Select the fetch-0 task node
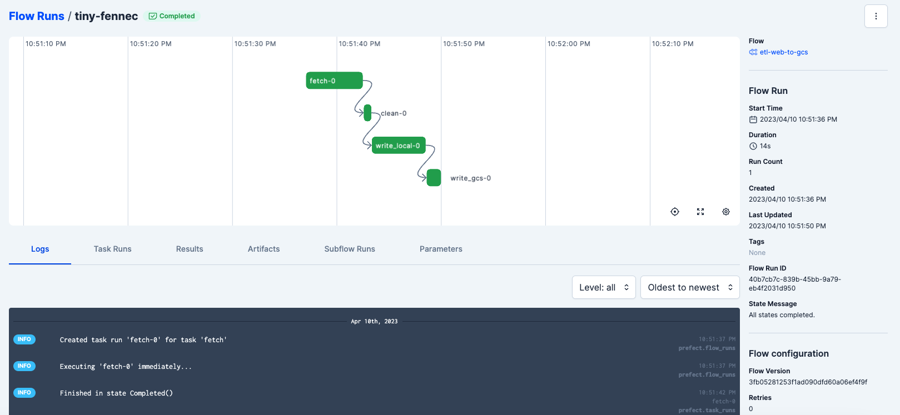 pos(334,81)
